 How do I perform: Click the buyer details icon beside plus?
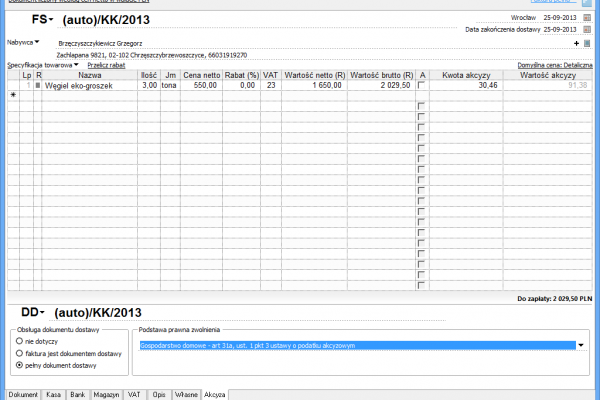[588, 43]
